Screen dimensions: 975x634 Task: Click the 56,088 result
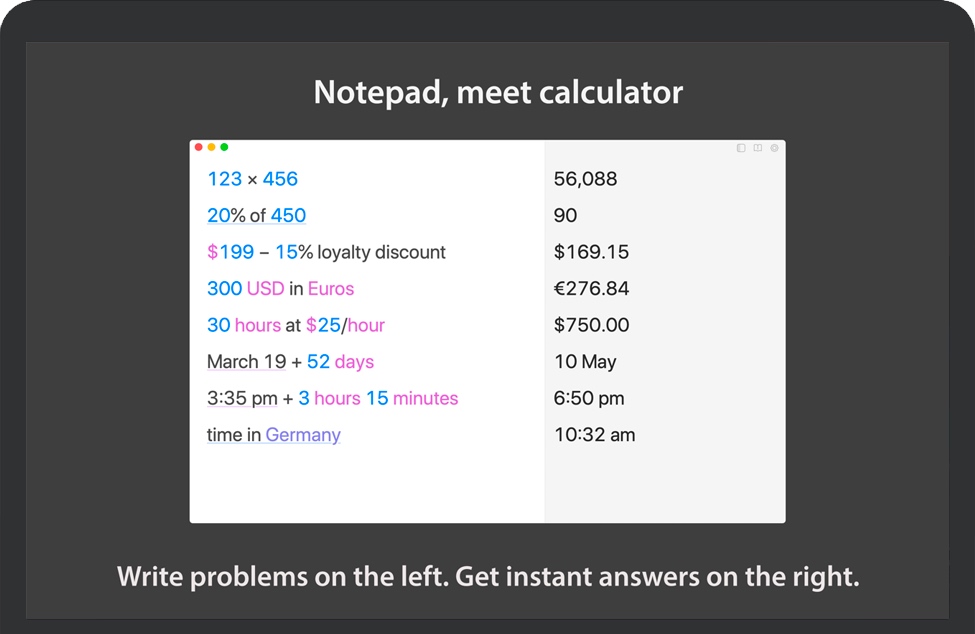(585, 179)
